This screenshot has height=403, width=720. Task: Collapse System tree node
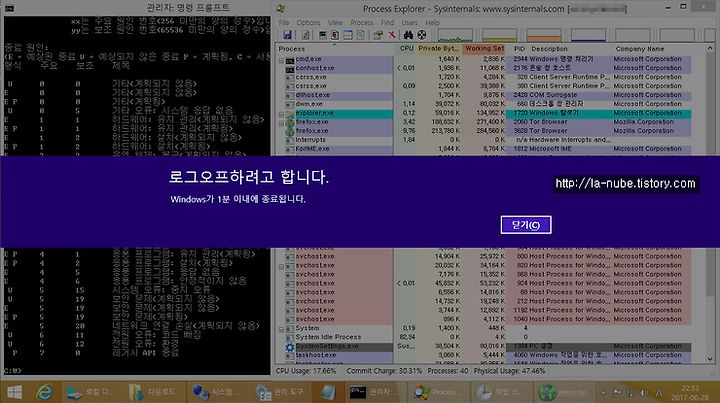click(281, 329)
